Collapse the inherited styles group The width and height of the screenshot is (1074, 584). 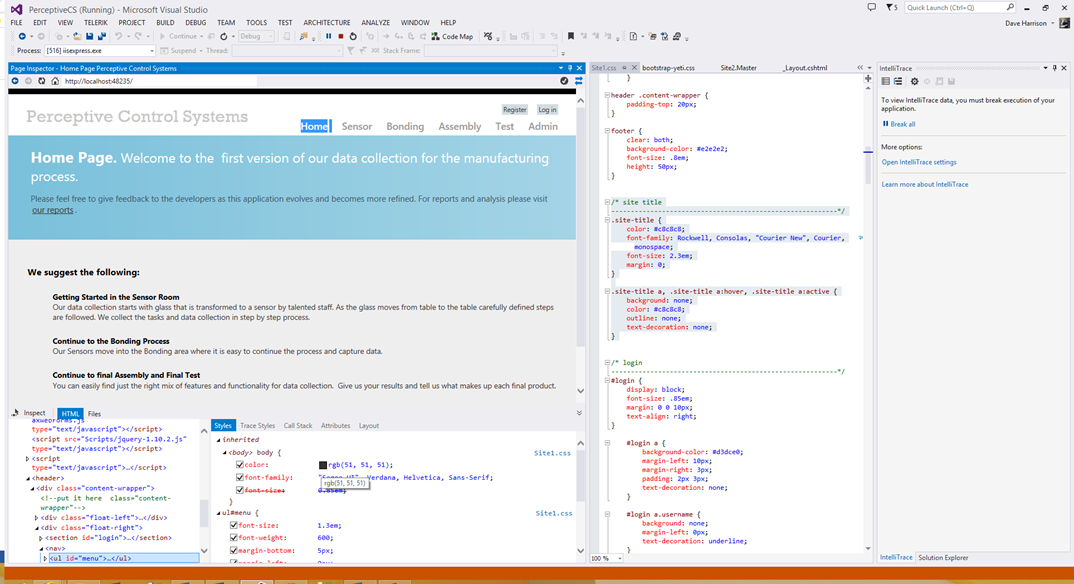click(219, 439)
